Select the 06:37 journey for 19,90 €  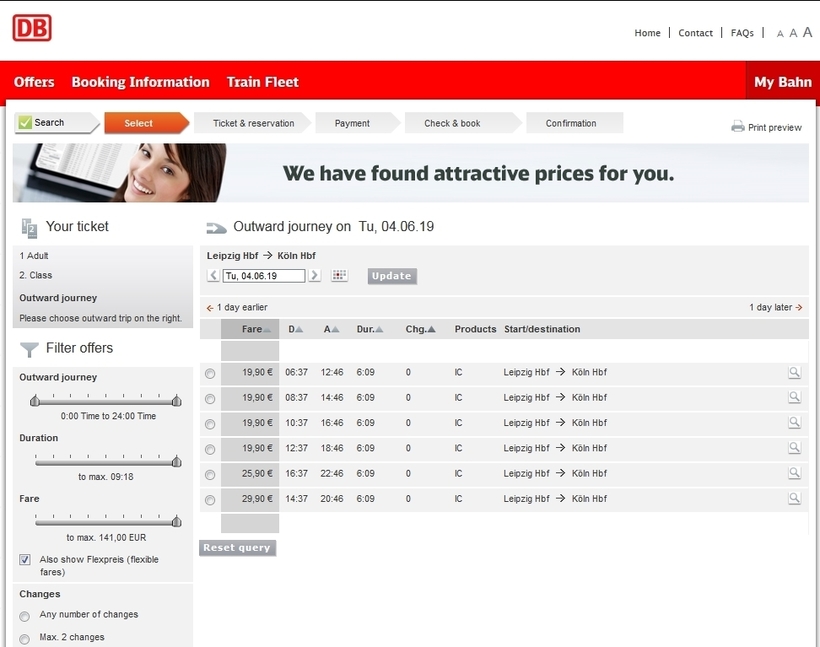coord(210,373)
